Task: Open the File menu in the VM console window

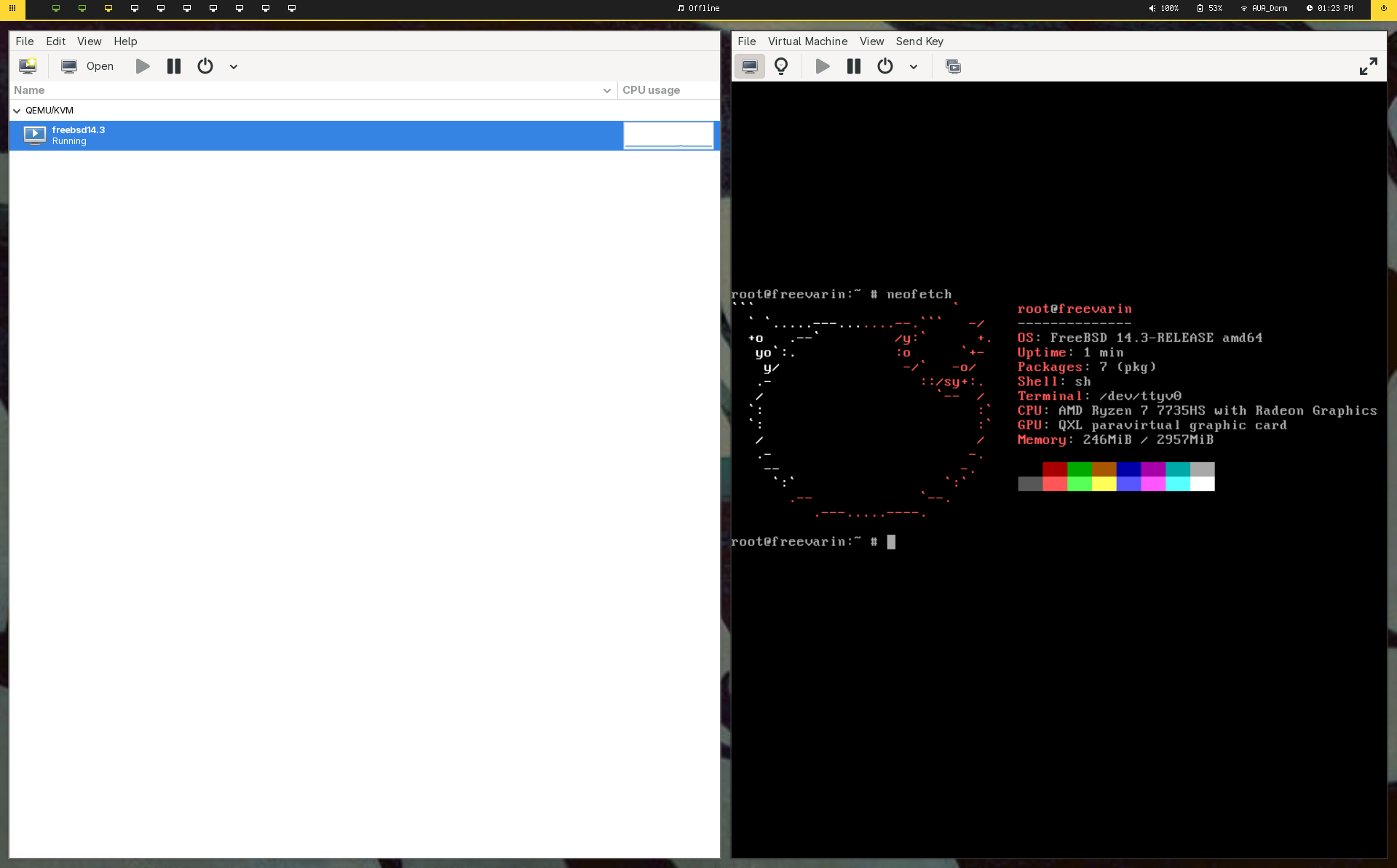Action: (x=747, y=41)
